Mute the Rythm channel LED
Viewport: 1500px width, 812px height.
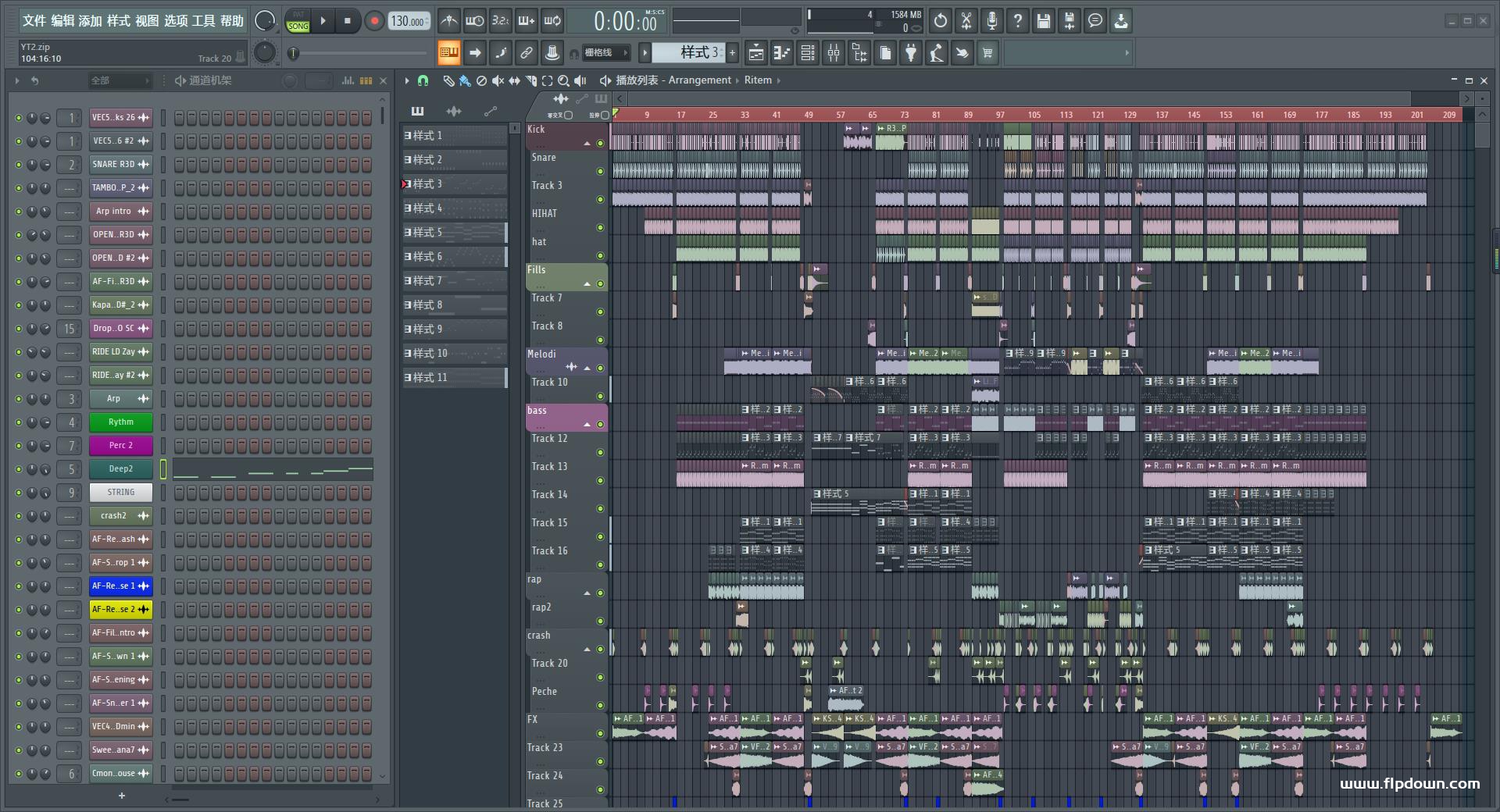19,422
